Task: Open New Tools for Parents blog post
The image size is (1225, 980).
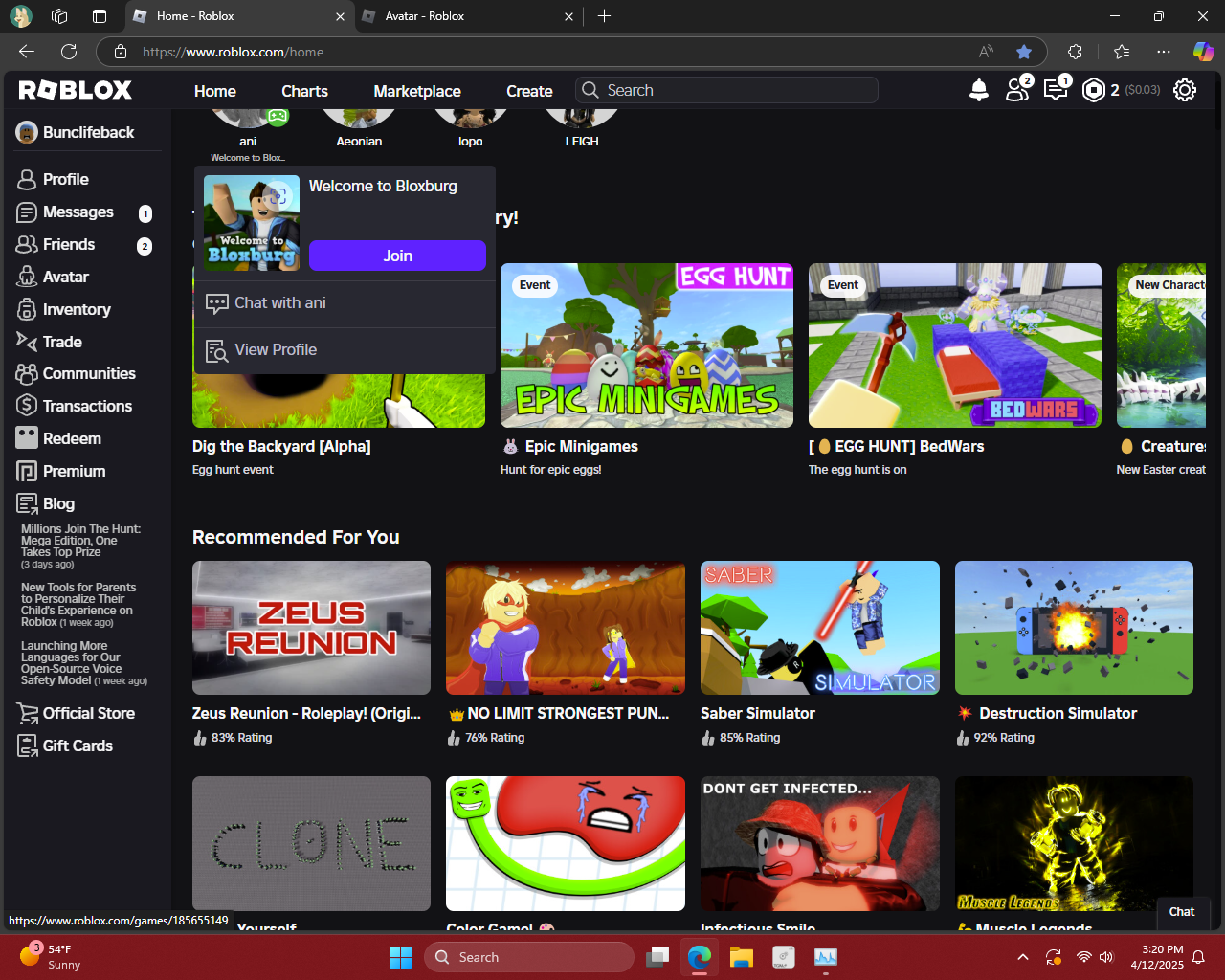Action: point(78,605)
